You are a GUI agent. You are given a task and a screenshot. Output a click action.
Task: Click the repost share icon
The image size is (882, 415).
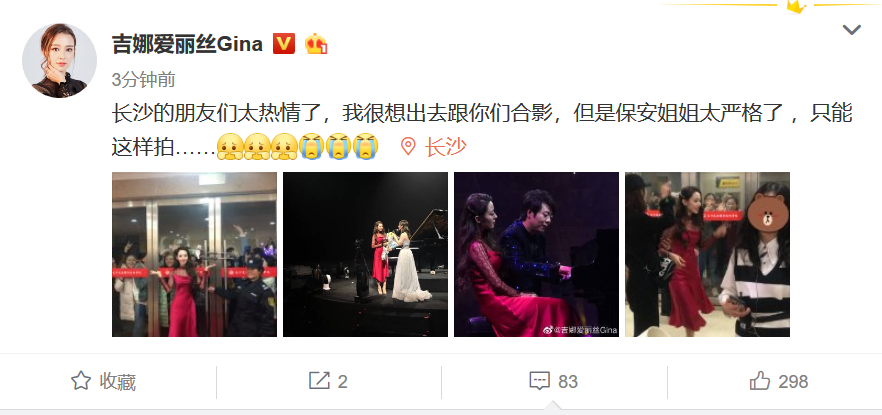point(319,381)
